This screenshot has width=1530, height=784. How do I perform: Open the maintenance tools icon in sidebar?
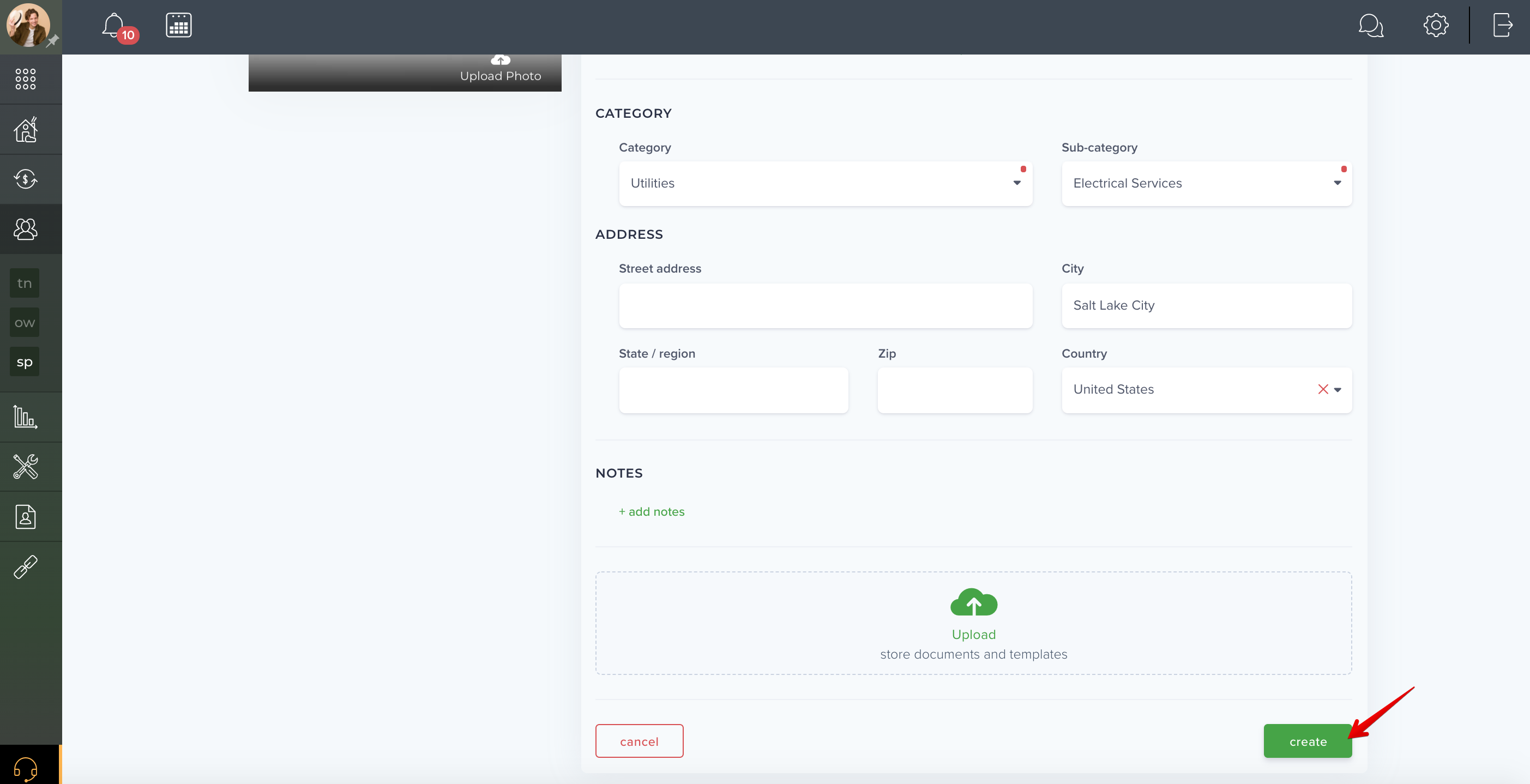pos(26,467)
